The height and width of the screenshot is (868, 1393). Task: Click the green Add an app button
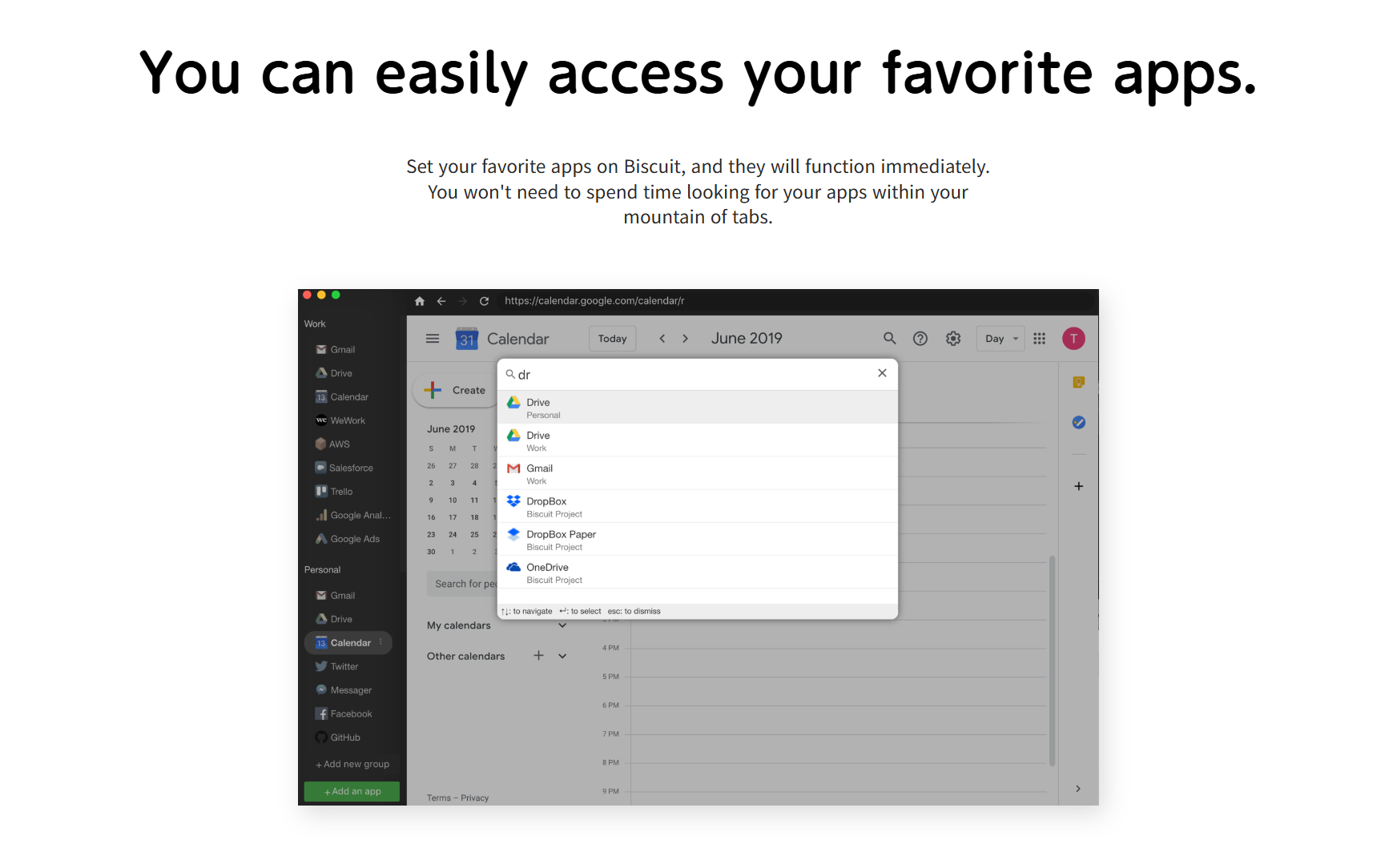(352, 791)
